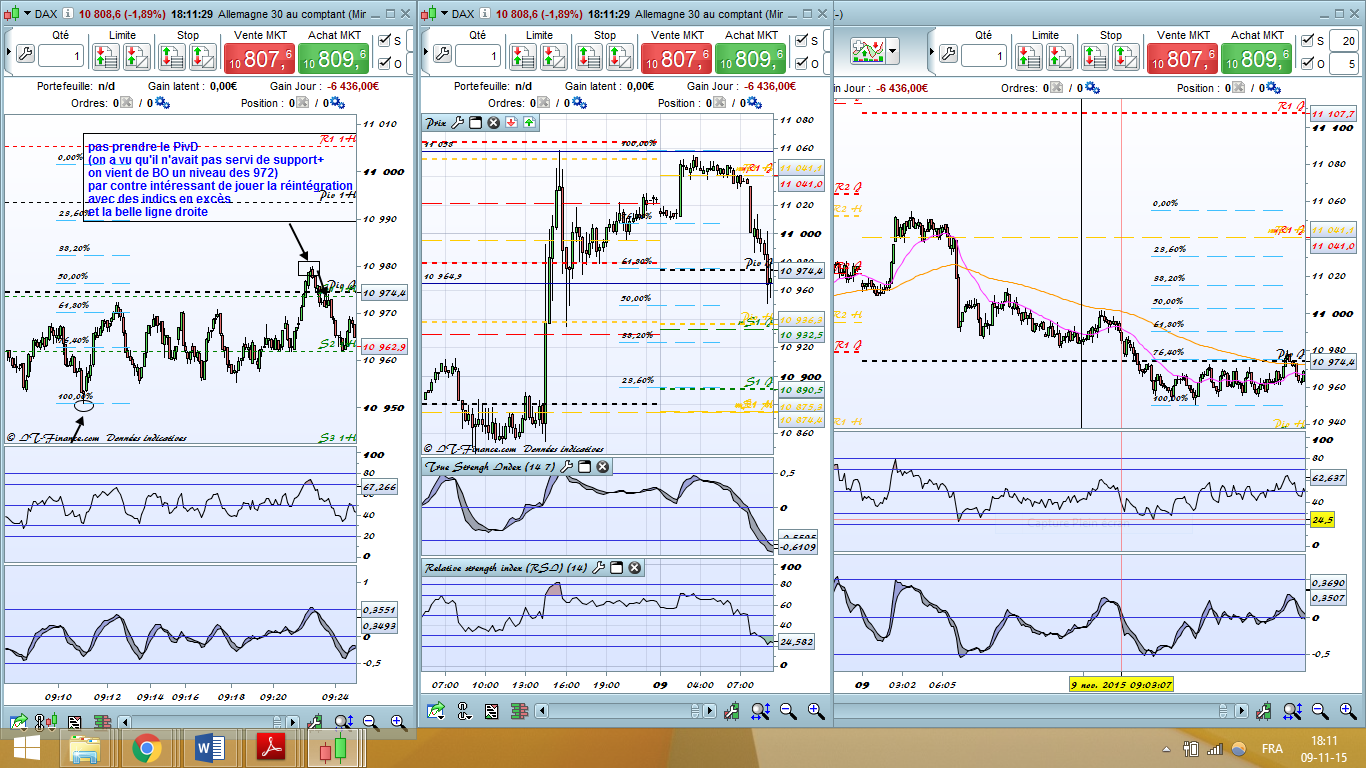Image resolution: width=1366 pixels, height=768 pixels.
Task: Expand the chart-style dropdown in right window
Action: (892, 49)
